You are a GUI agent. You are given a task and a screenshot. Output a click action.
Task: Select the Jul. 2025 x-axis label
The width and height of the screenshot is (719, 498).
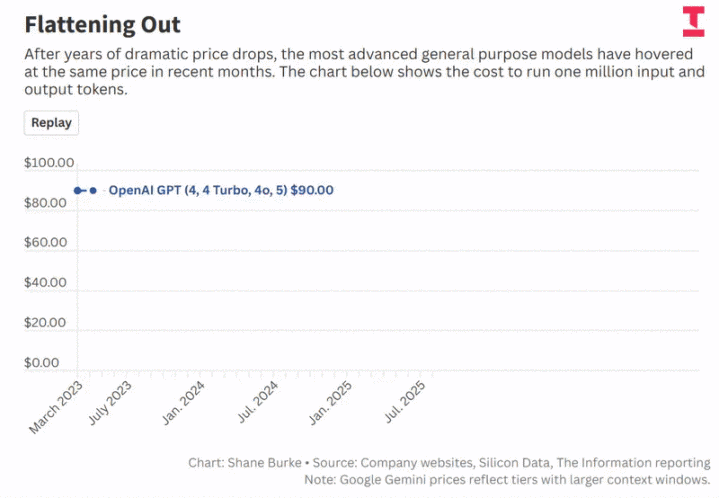(x=407, y=403)
